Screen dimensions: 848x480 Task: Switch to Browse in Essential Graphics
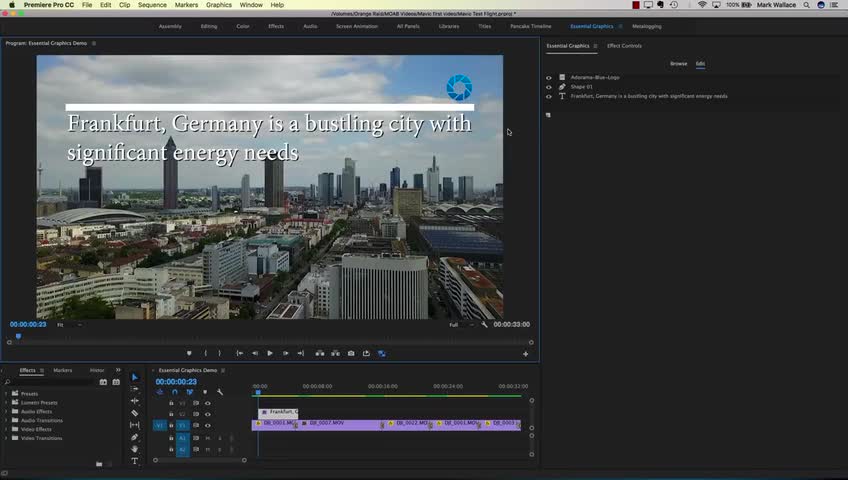[678, 64]
